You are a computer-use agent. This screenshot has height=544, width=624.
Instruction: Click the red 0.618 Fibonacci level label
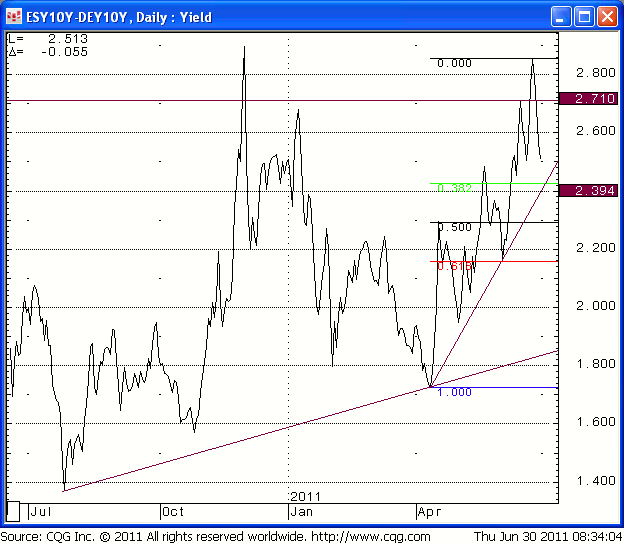[454, 266]
